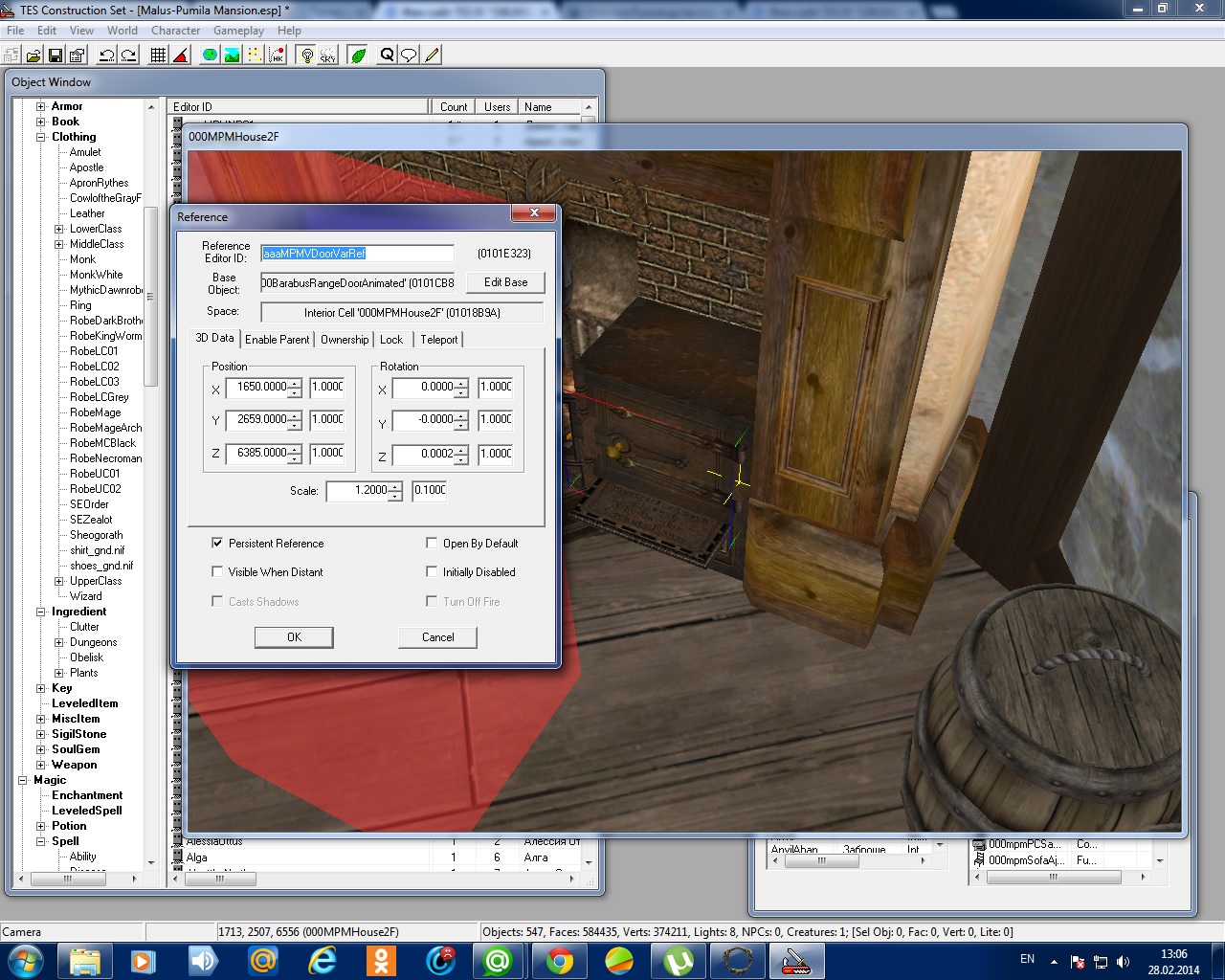Image resolution: width=1225 pixels, height=980 pixels.
Task: Open the World heightmap editing icon
Action: 210,56
